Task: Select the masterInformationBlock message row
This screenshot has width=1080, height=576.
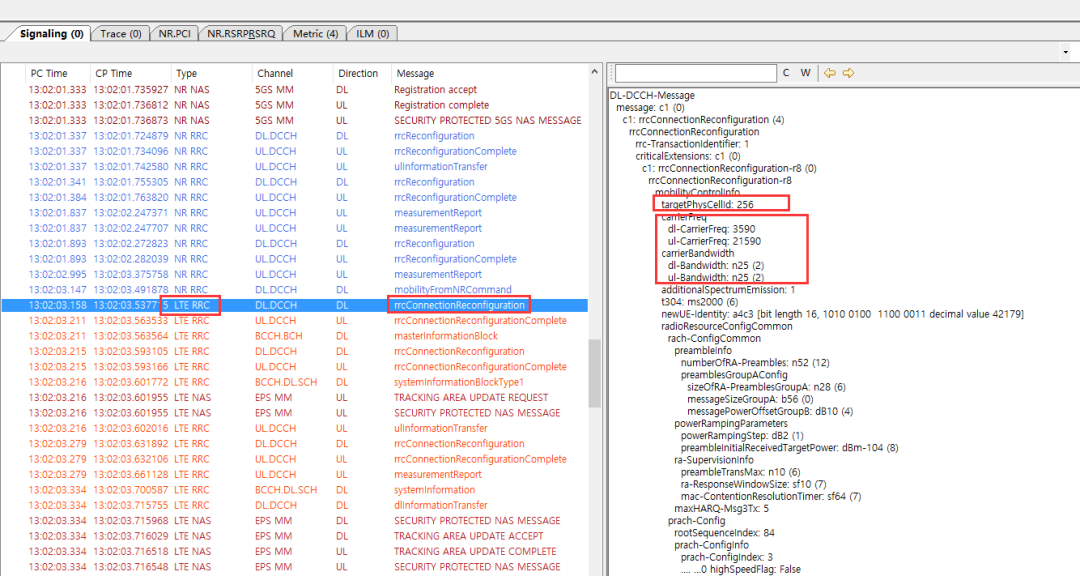Action: point(295,336)
